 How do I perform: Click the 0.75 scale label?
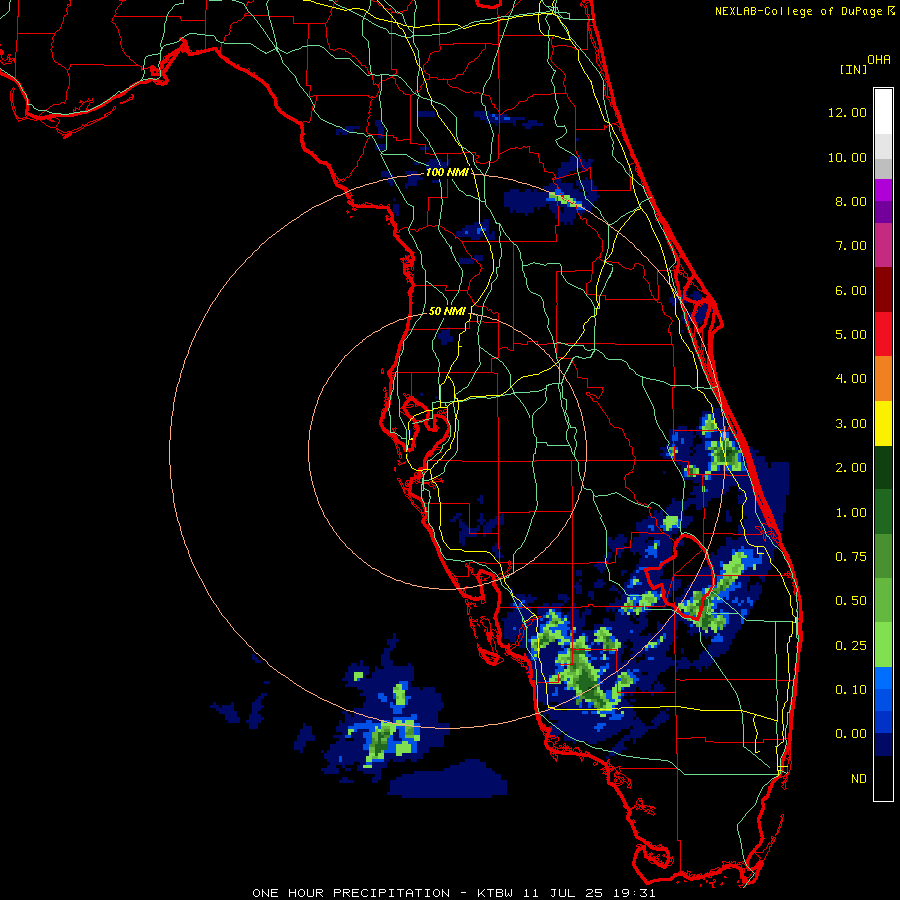[851, 557]
